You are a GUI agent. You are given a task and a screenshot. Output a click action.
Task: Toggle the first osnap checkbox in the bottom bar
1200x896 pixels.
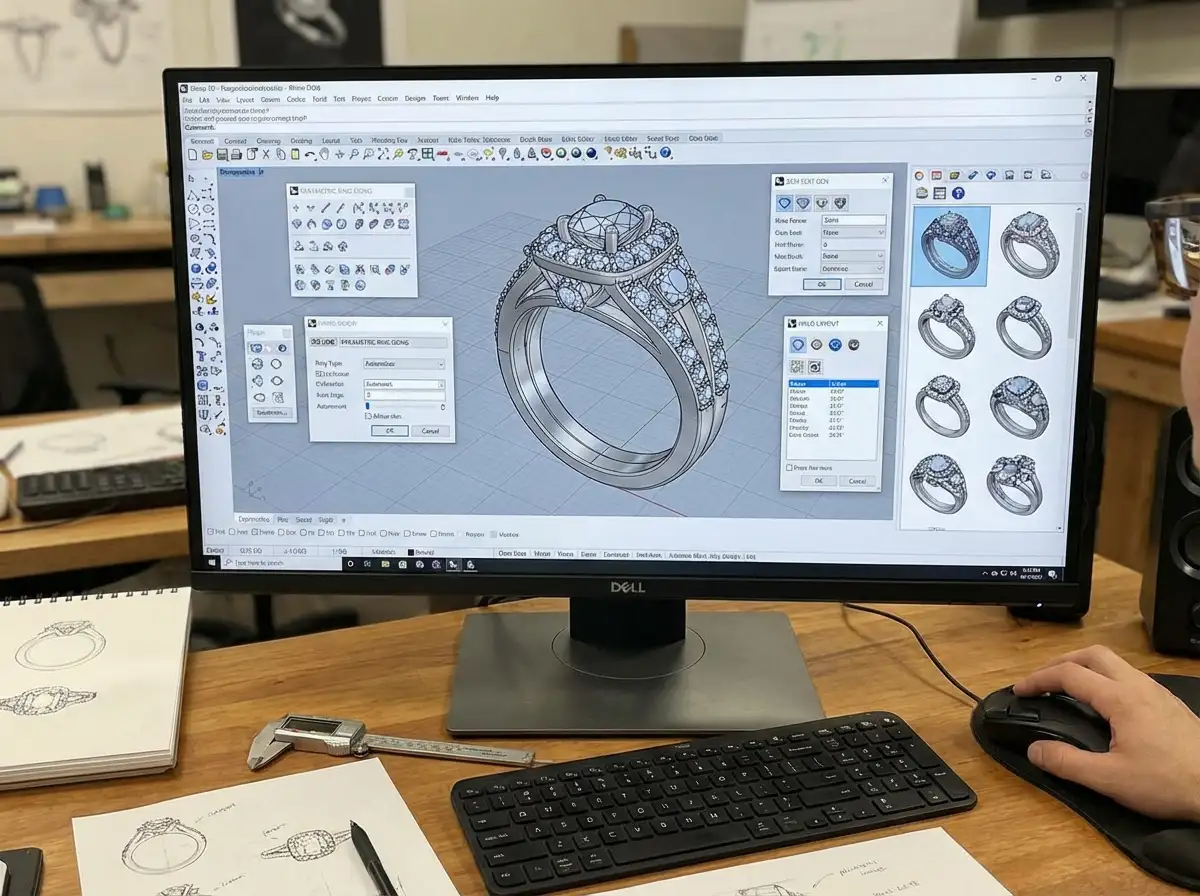pyautogui.click(x=209, y=534)
